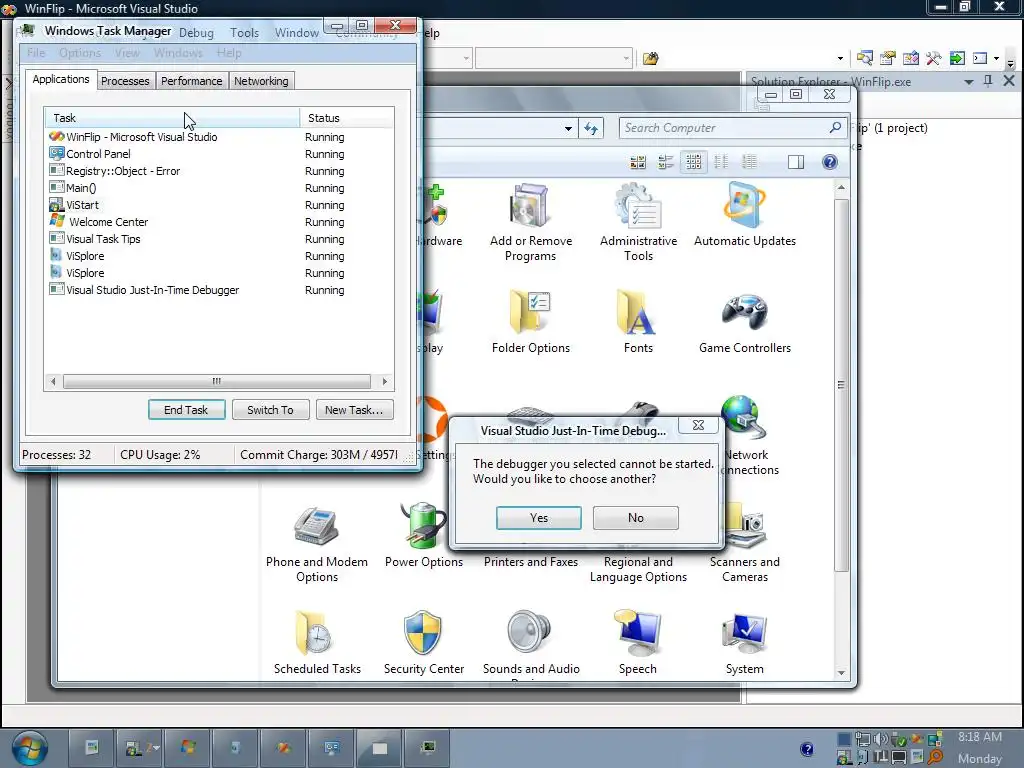Viewport: 1024px width, 768px height.
Task: Click No in the debugger dialog
Action: tap(636, 518)
